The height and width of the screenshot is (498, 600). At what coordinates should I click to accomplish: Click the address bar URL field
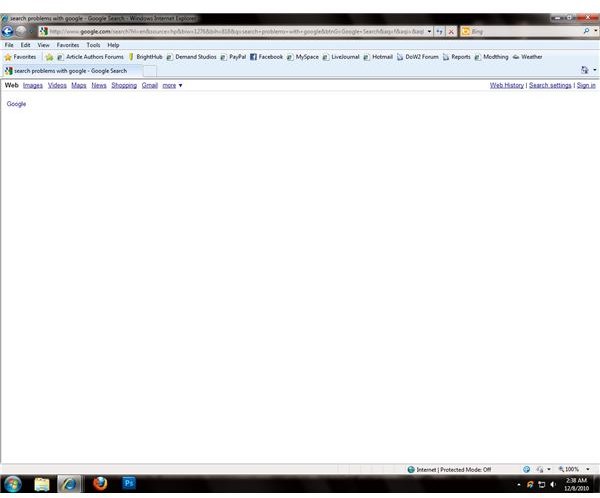[236, 32]
